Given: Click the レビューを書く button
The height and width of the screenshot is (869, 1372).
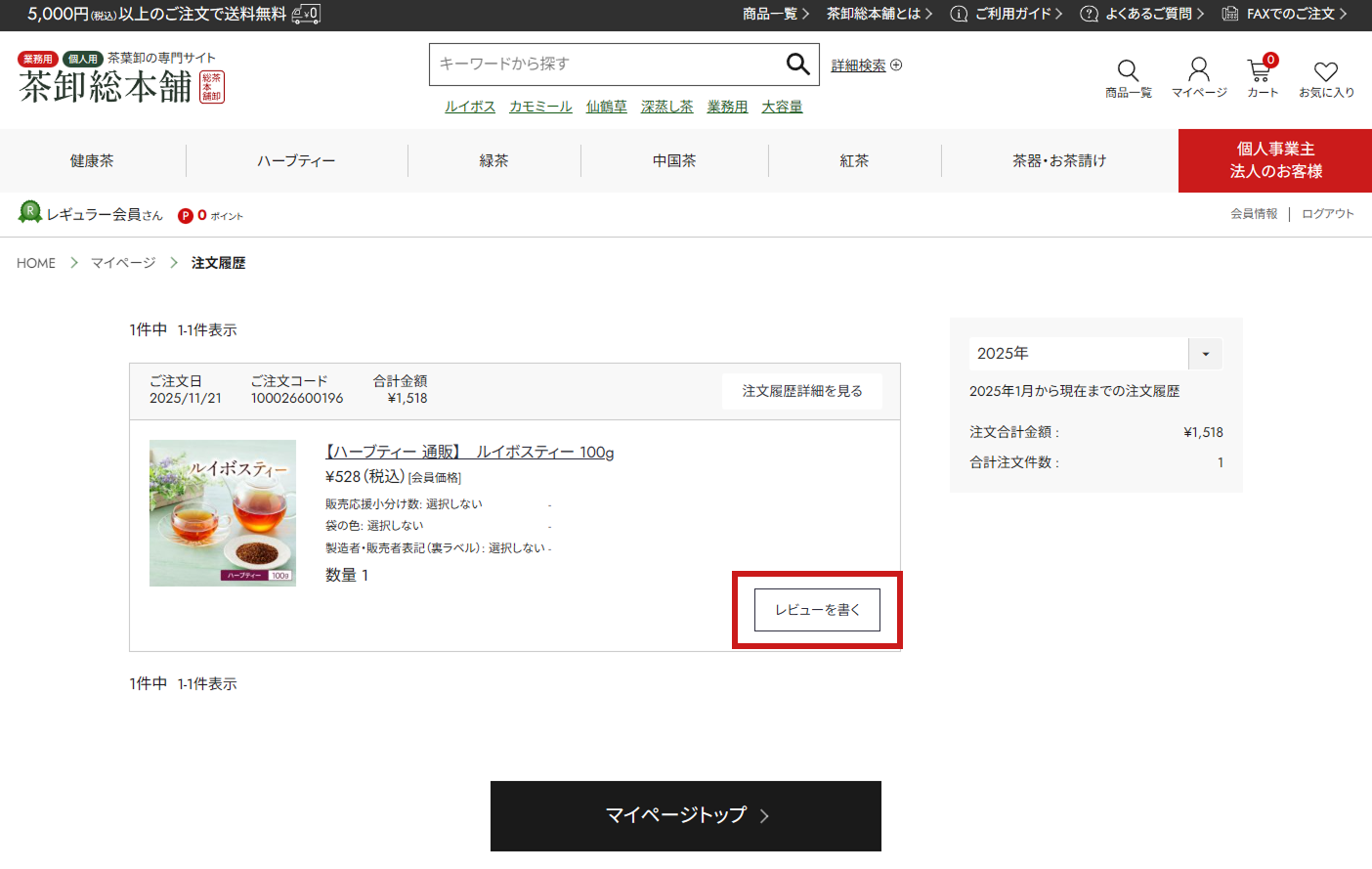Looking at the screenshot, I should tap(817, 610).
